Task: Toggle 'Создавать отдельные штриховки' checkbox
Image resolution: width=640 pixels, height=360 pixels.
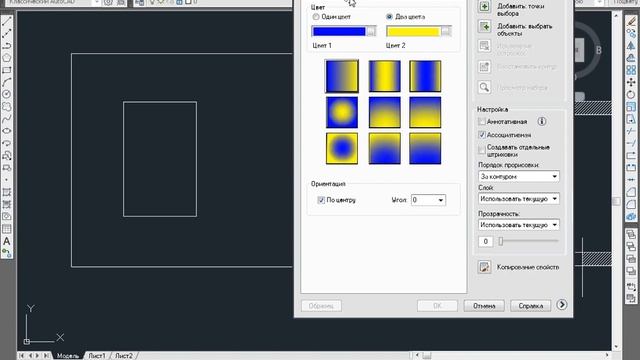Action: click(x=482, y=151)
